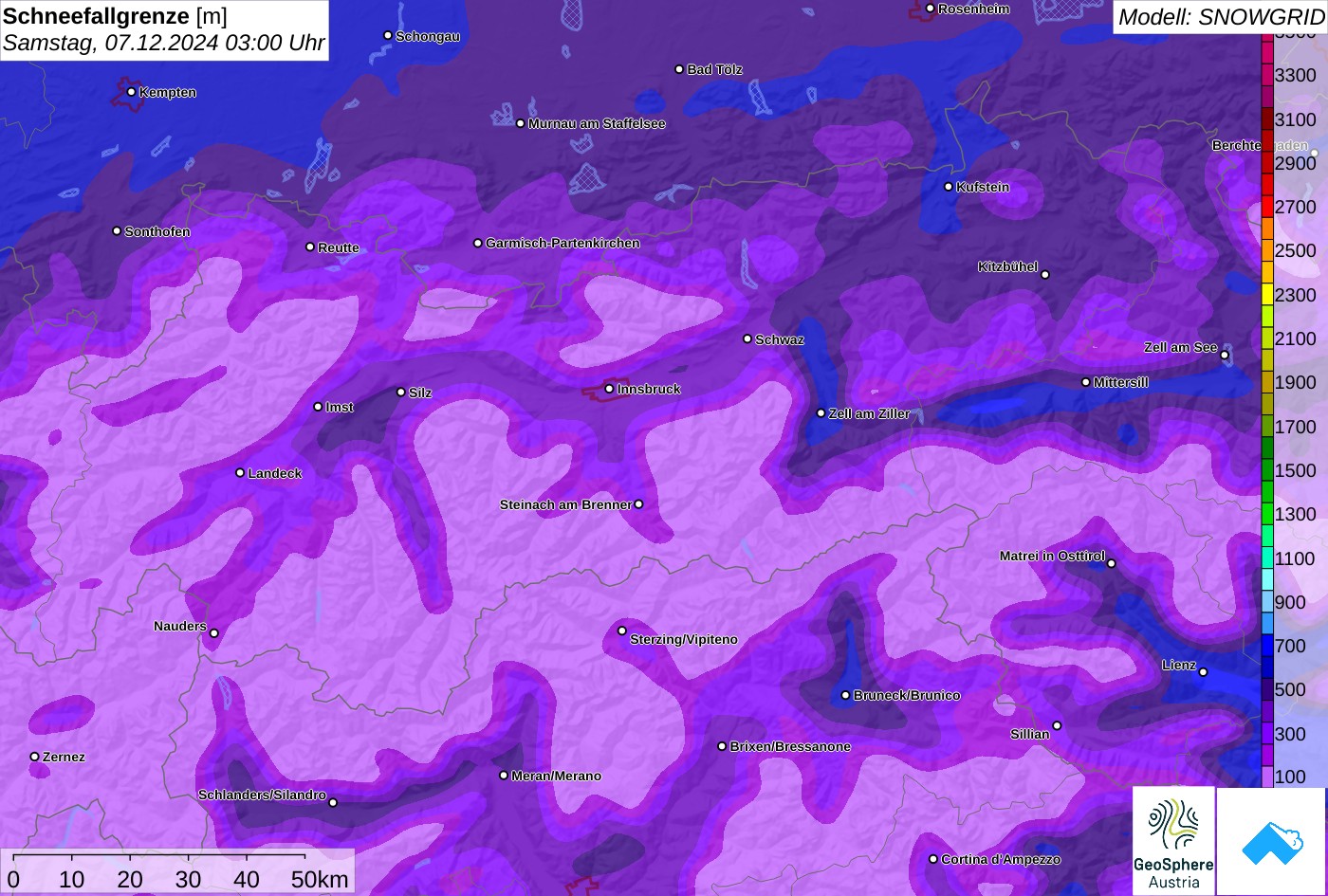Click the Silz label

coord(420,393)
